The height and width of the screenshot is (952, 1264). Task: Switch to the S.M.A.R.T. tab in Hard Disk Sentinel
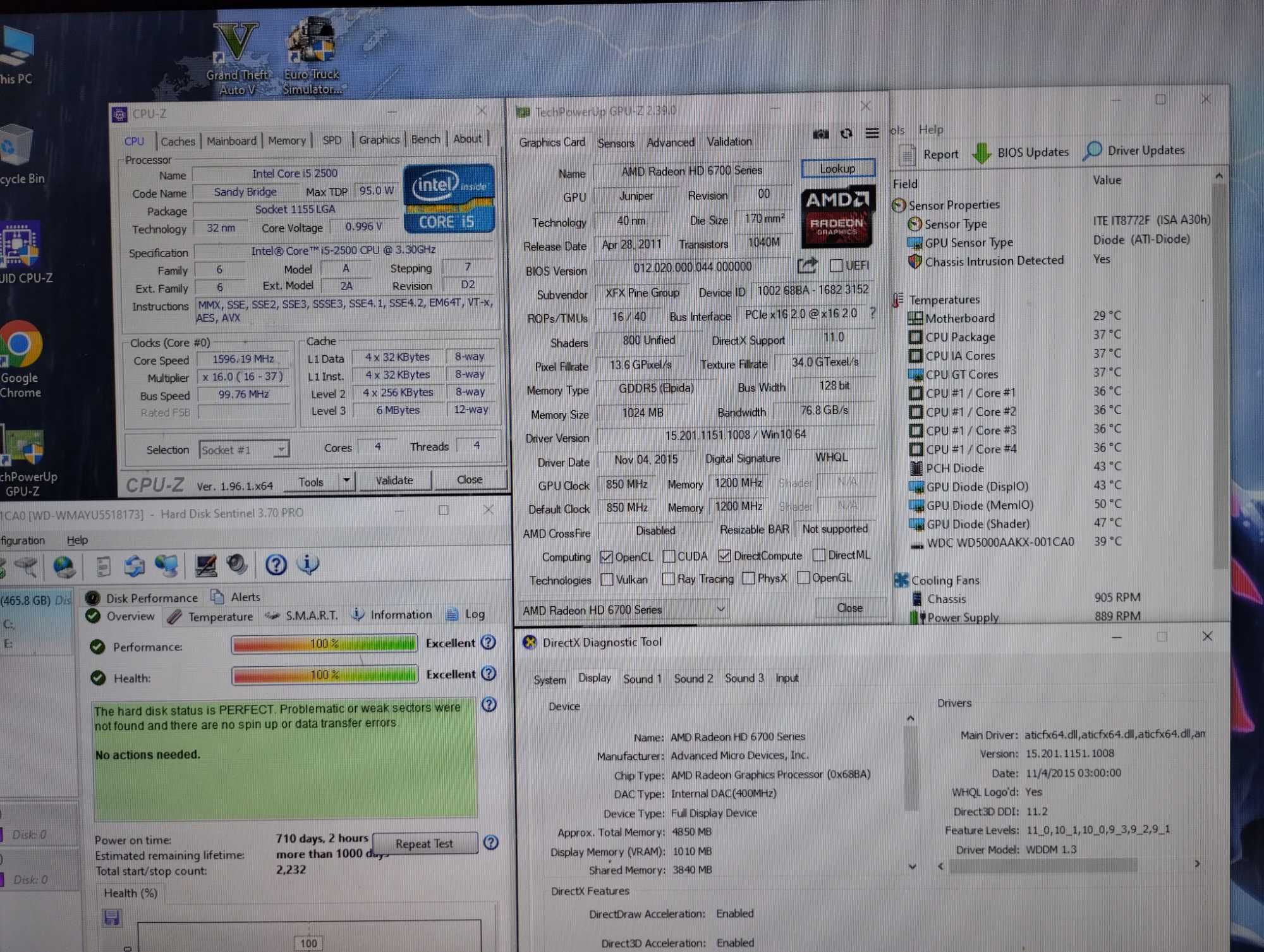coord(302,615)
